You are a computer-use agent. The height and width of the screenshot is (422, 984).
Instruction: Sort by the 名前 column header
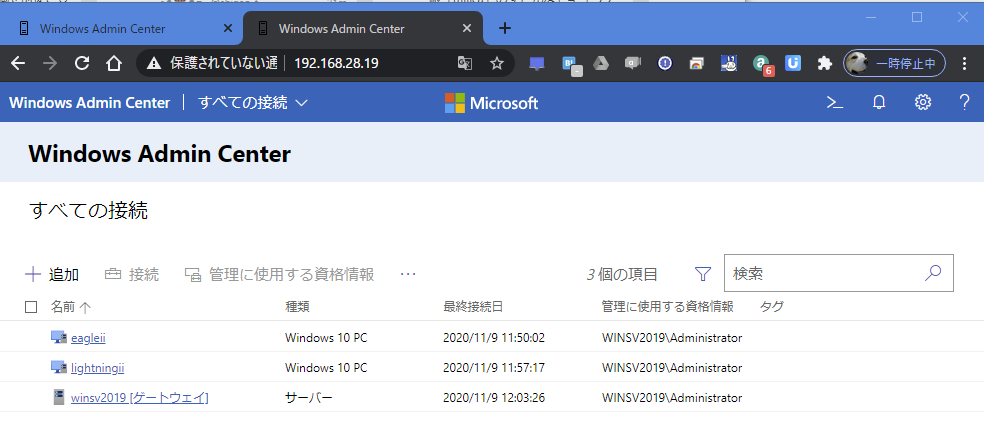tap(70, 307)
